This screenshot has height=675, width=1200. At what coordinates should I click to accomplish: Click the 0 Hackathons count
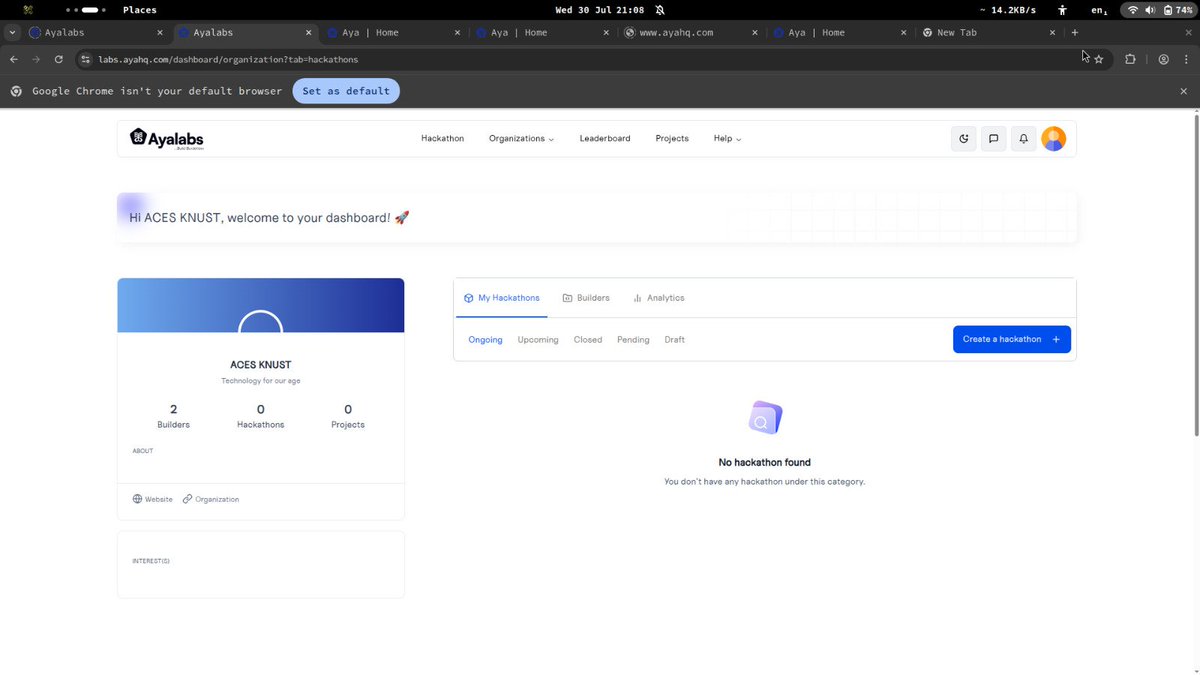pyautogui.click(x=261, y=416)
